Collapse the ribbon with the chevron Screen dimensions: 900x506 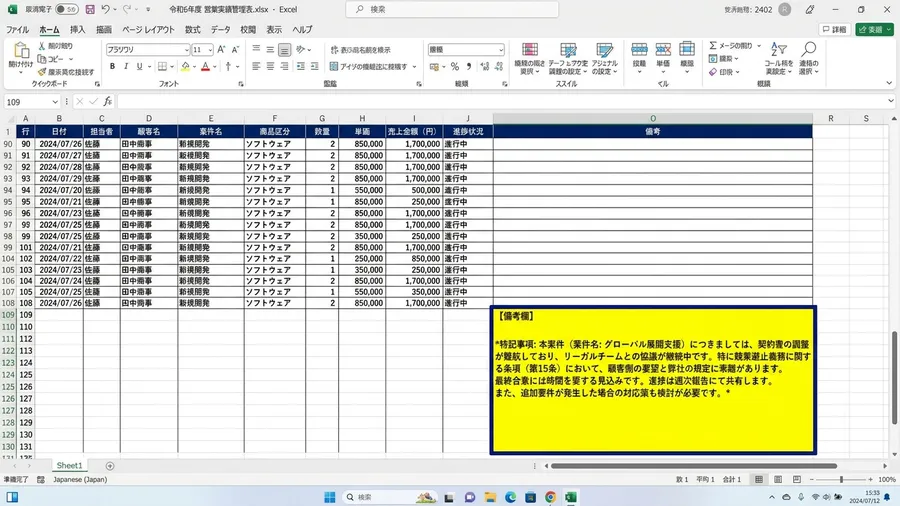(x=889, y=84)
